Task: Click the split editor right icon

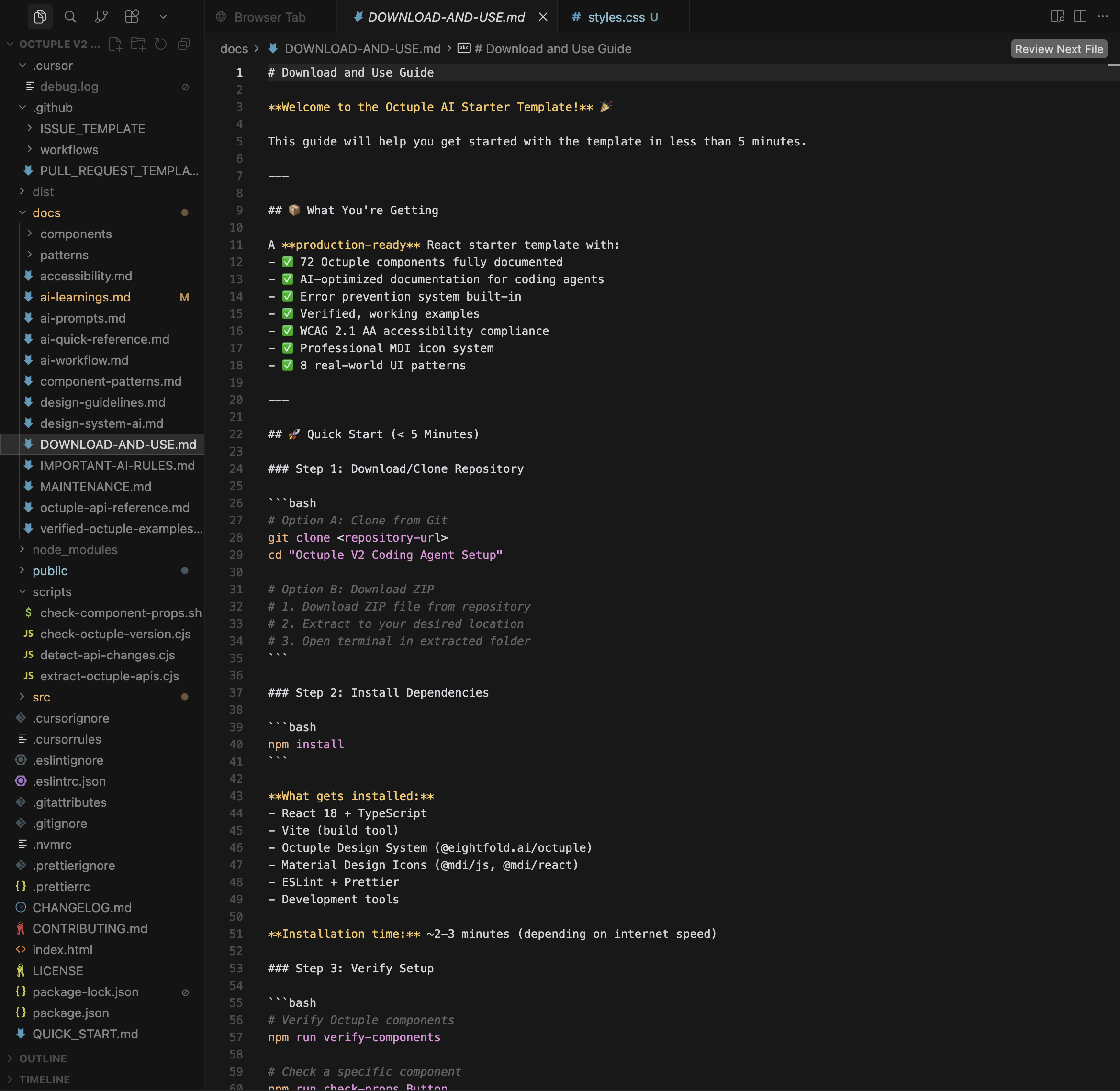Action: point(1080,17)
